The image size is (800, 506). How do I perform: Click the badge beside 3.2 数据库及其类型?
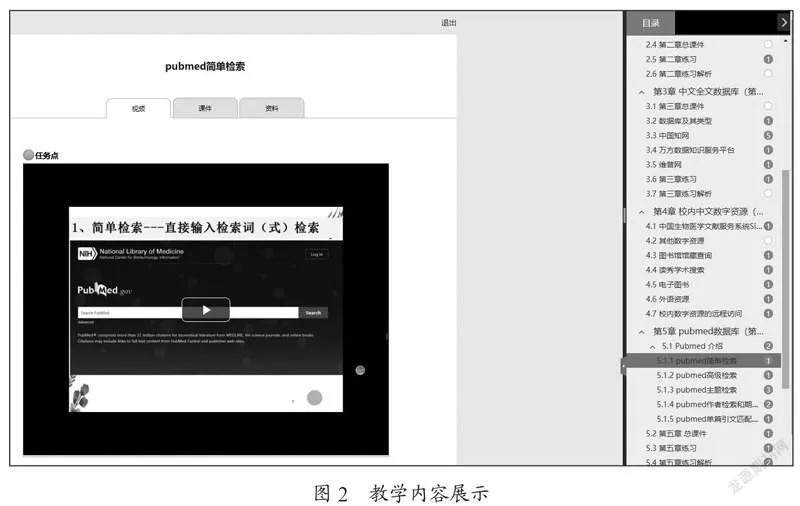(x=768, y=121)
